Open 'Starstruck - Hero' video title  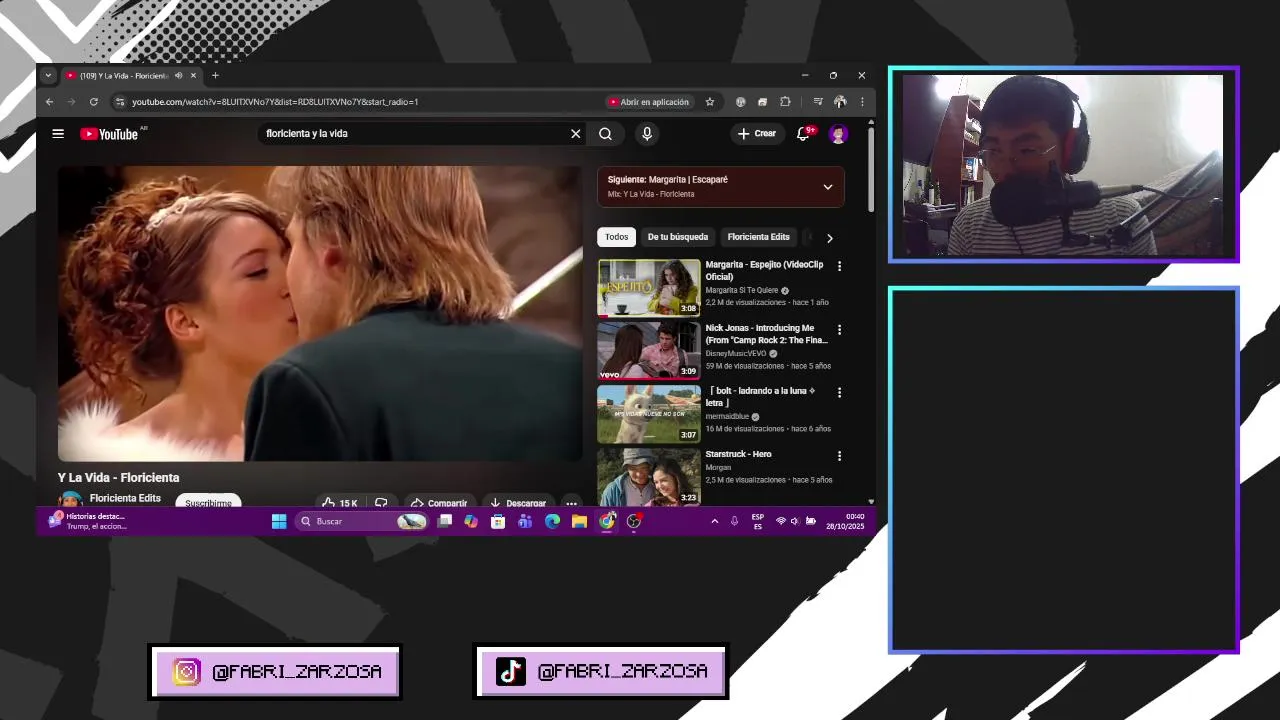pos(739,454)
